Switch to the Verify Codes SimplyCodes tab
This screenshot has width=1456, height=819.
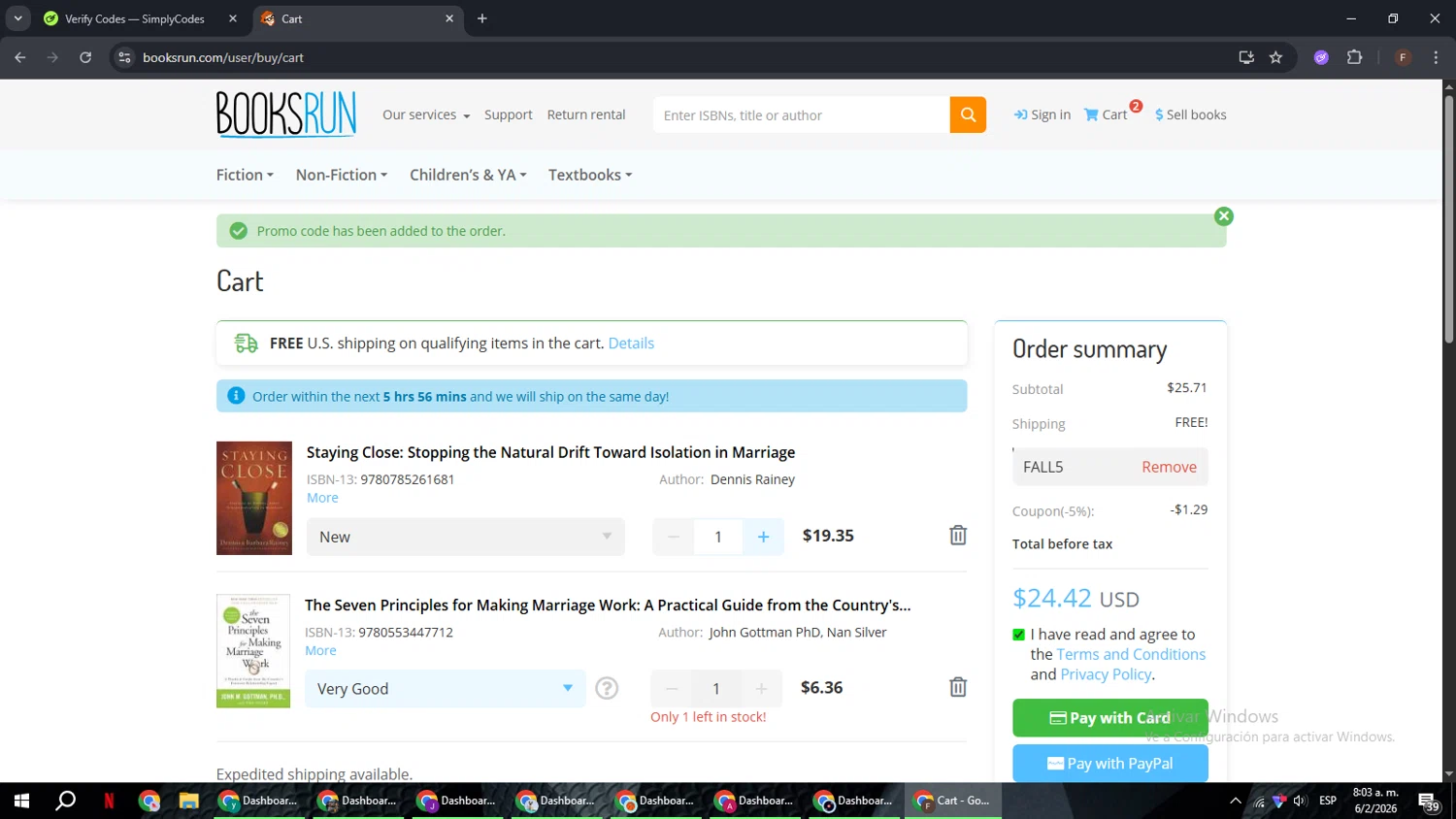tap(136, 18)
